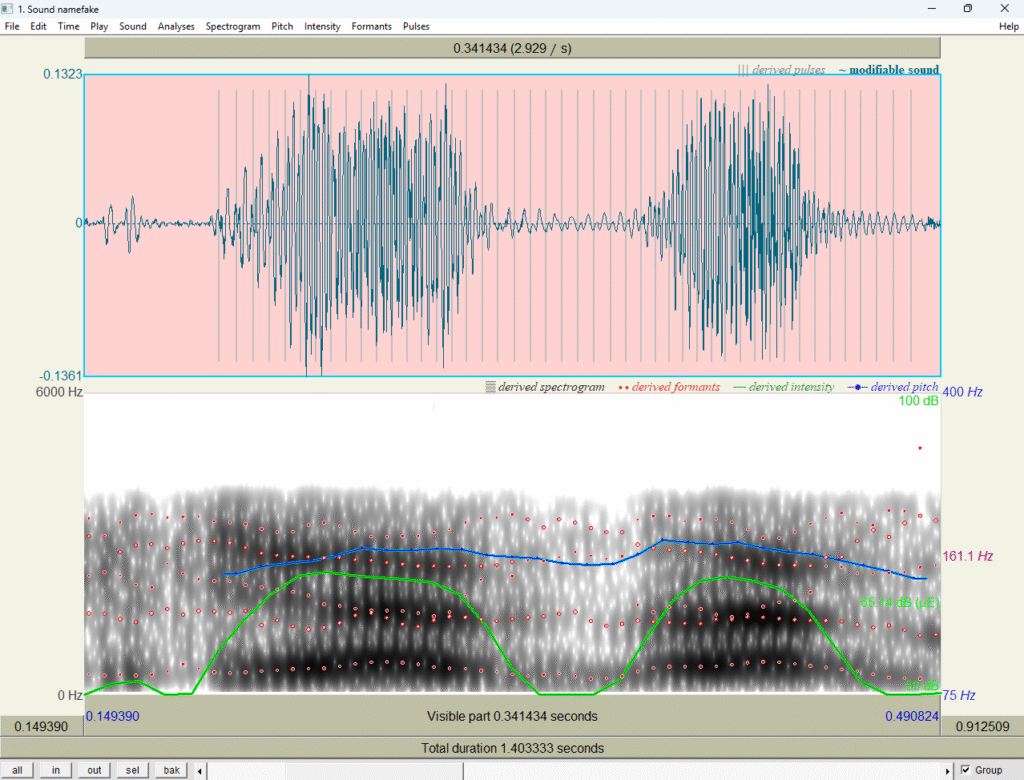Click the -0.1361 amplitude minimum label
This screenshot has height=780, width=1024.
click(60, 376)
